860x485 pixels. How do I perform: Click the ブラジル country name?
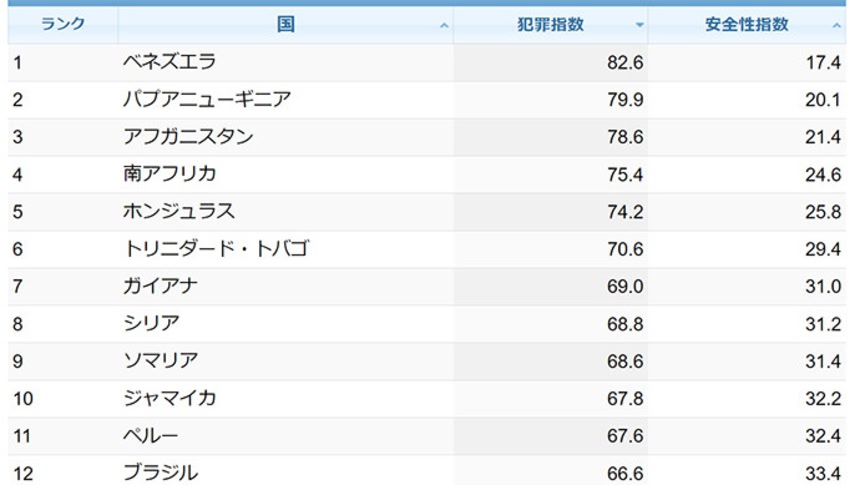[x=160, y=472]
